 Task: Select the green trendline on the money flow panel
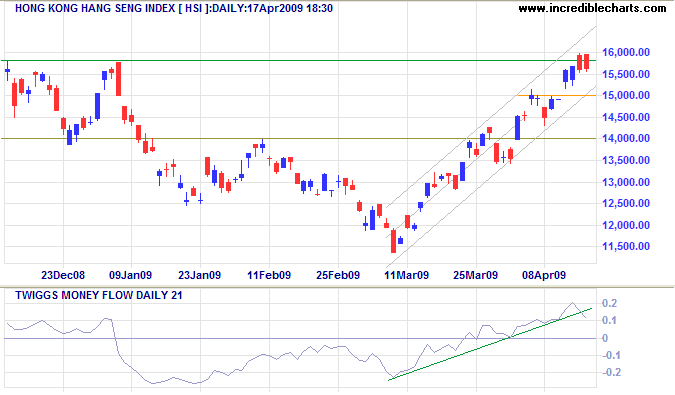point(490,344)
